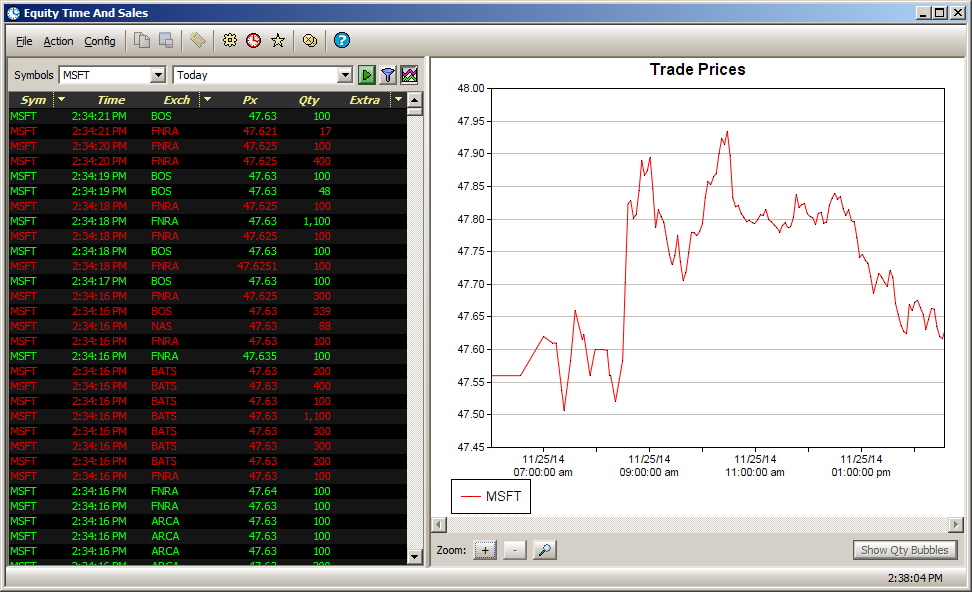Open the filter funnel icon
Viewport: 972px width, 592px height.
coord(388,75)
